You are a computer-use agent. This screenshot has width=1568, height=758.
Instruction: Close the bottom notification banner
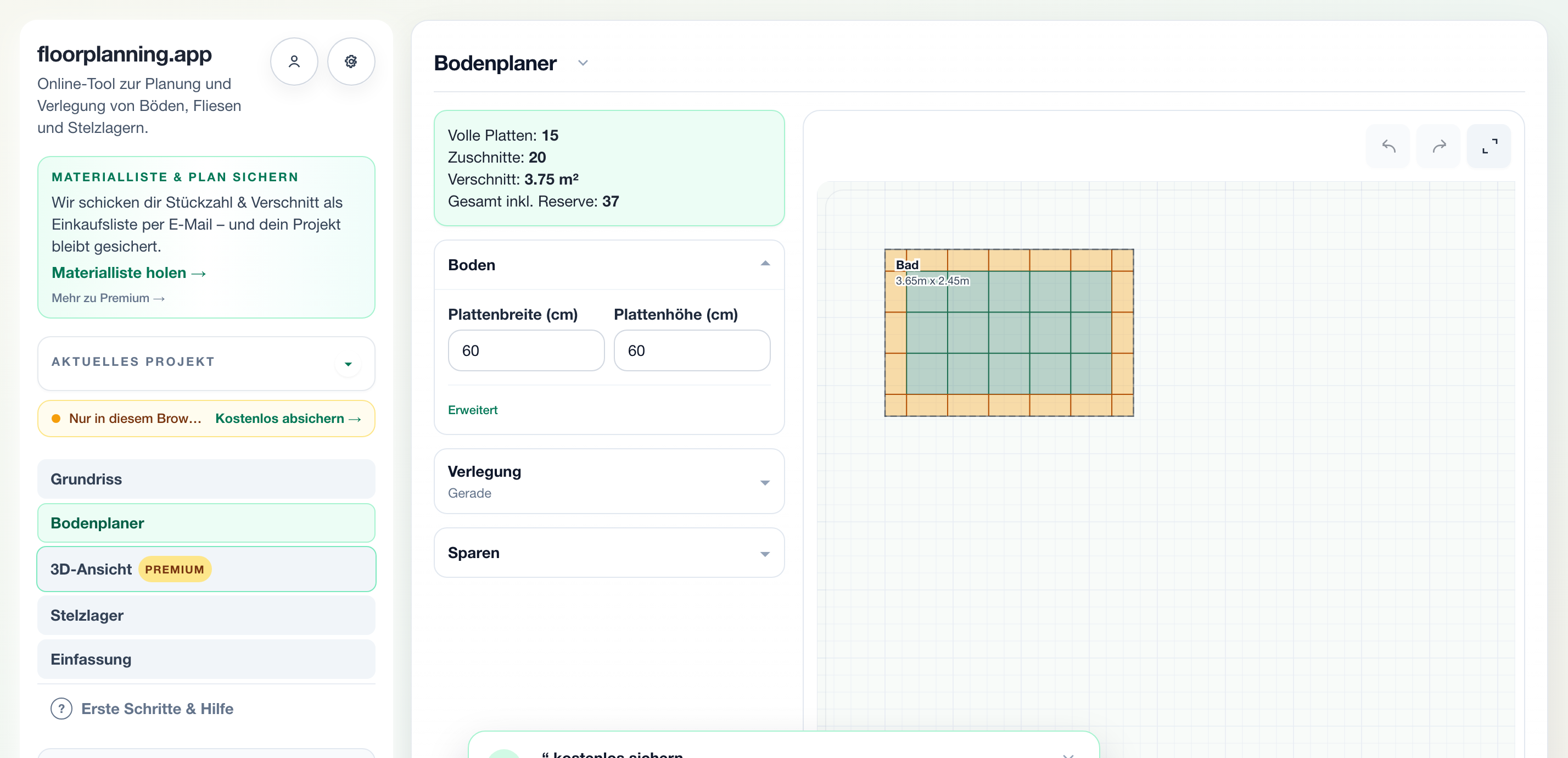coord(1068,755)
